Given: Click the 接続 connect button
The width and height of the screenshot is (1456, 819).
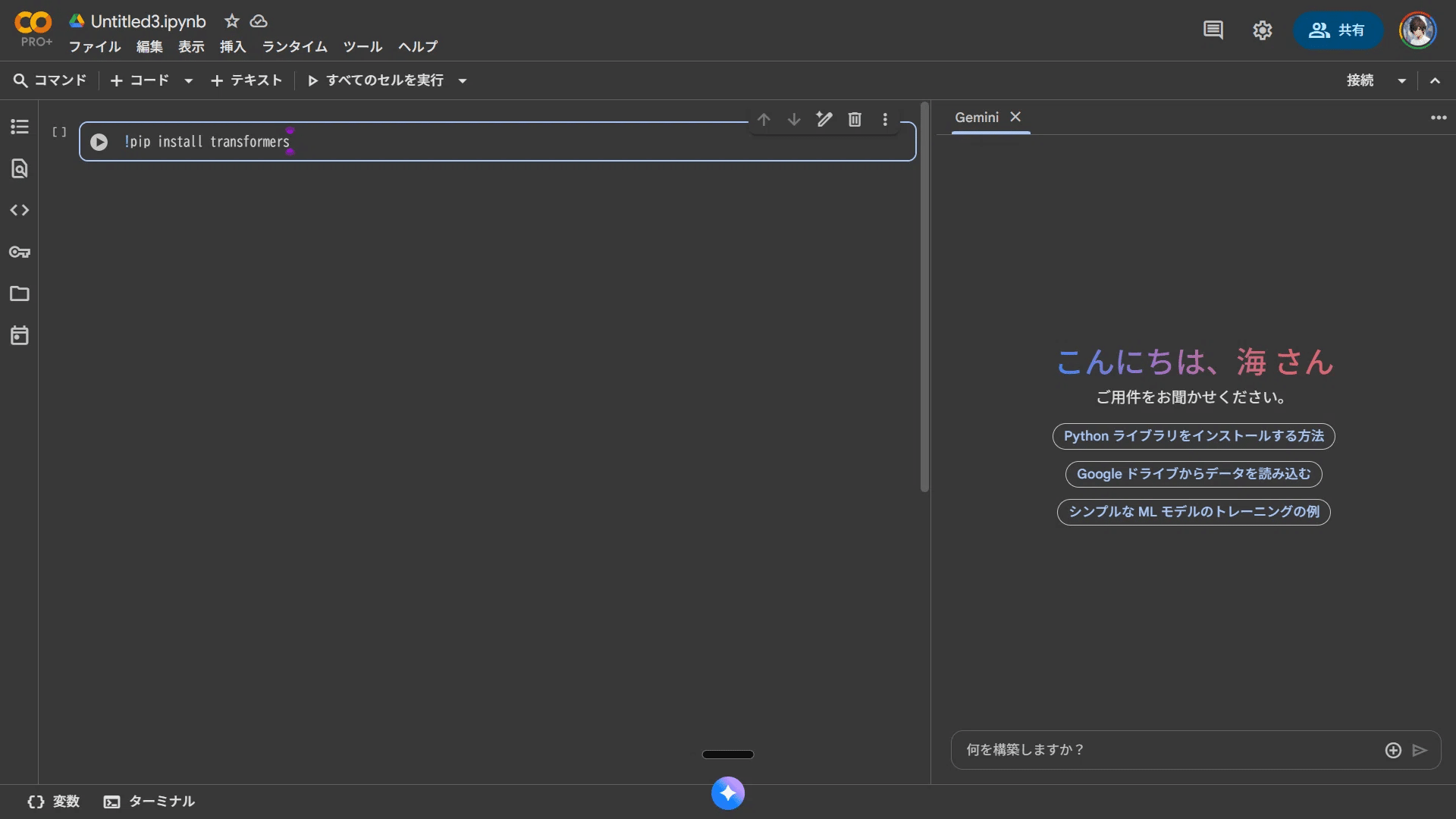Looking at the screenshot, I should click(x=1360, y=80).
